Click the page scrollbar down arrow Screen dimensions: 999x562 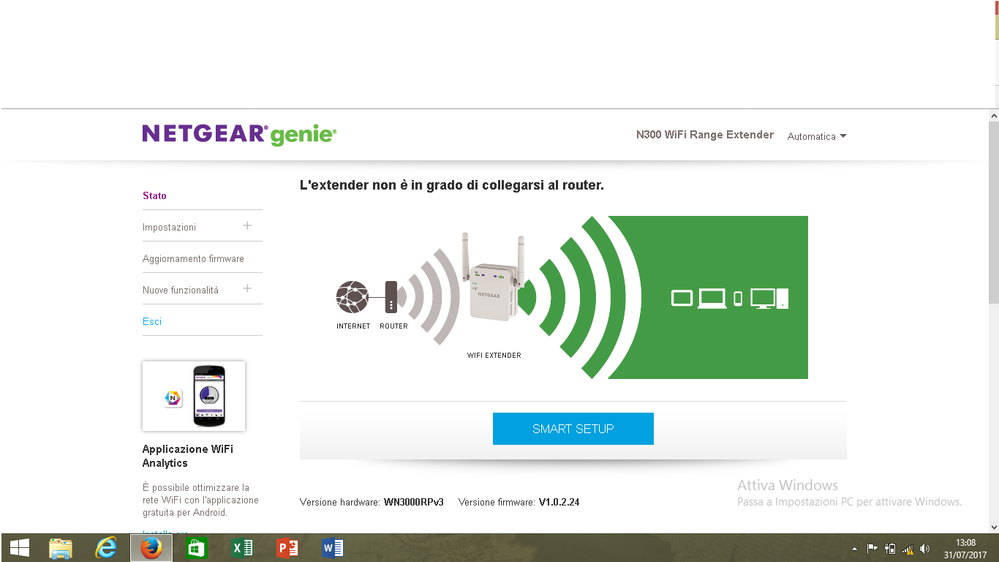coord(994,528)
